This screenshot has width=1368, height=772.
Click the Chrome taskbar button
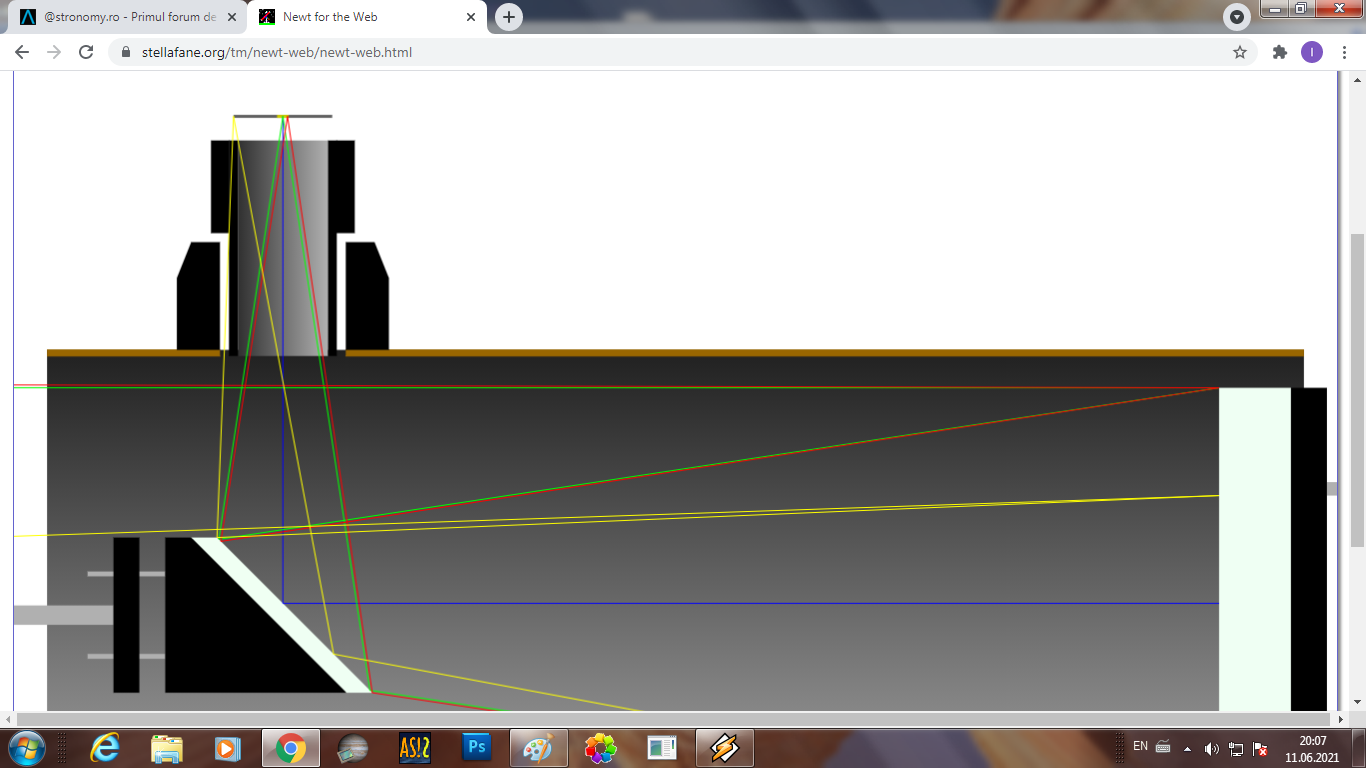(x=291, y=748)
